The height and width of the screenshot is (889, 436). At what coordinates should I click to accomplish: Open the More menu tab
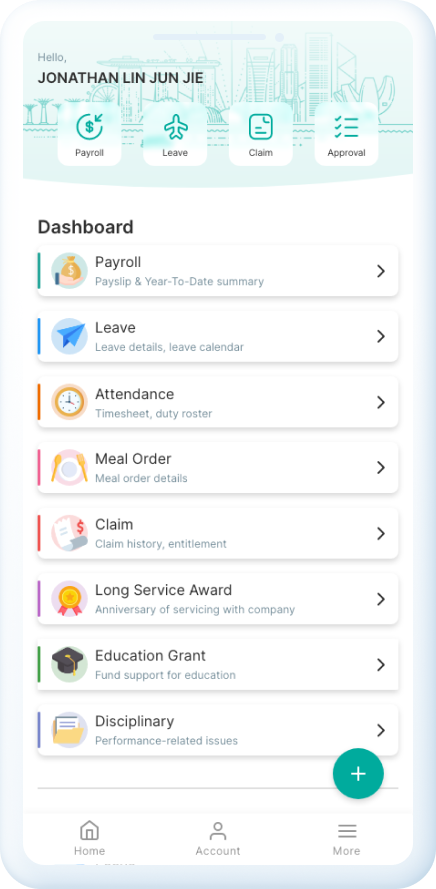click(x=346, y=838)
